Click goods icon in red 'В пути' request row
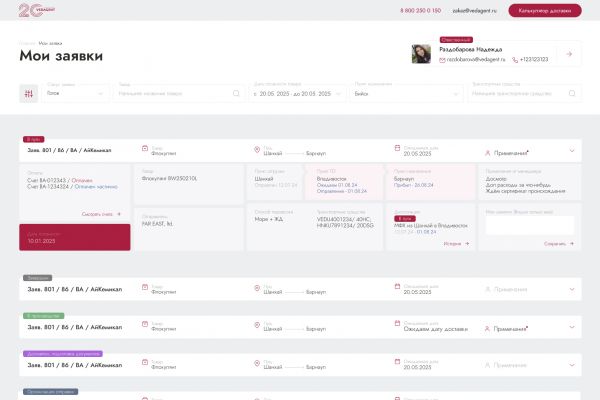The height and width of the screenshot is (400, 600). coord(145,148)
